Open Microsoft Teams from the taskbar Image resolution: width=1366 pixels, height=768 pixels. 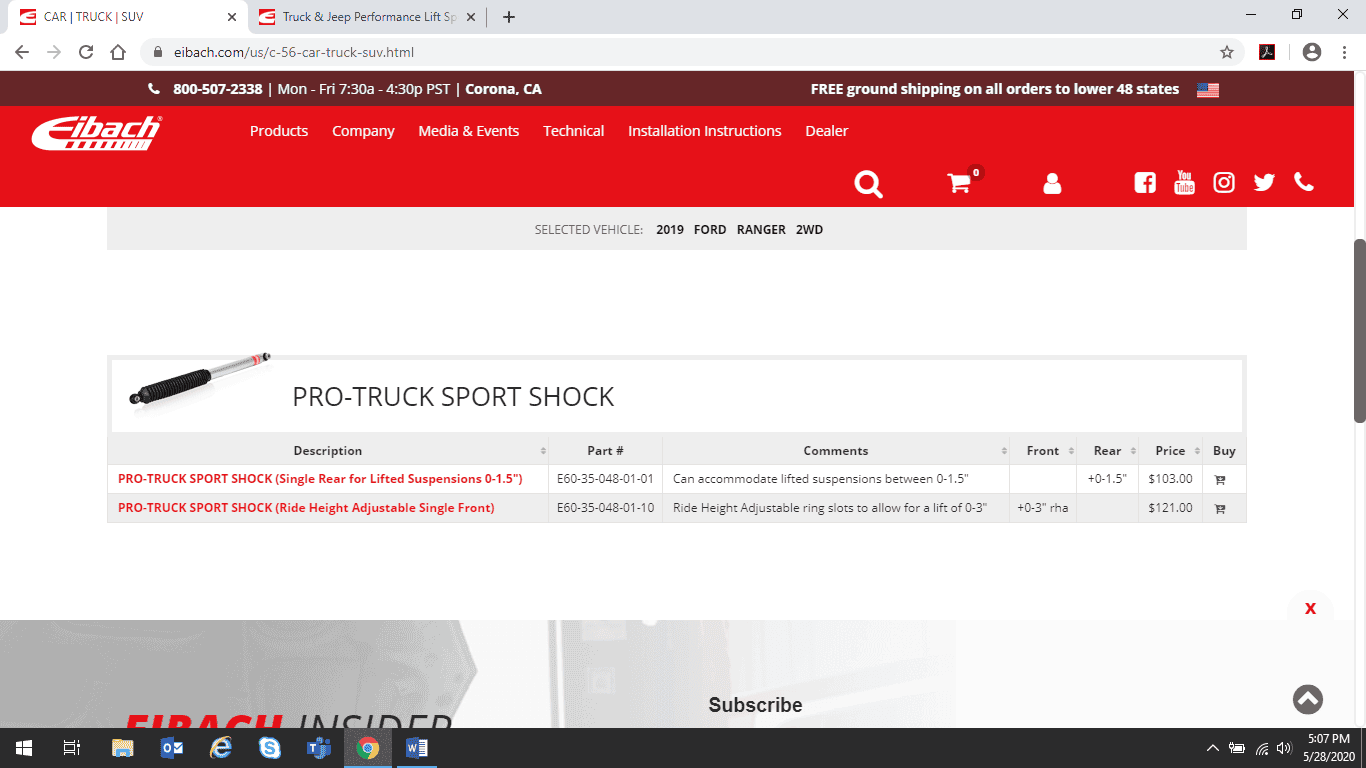coord(319,748)
